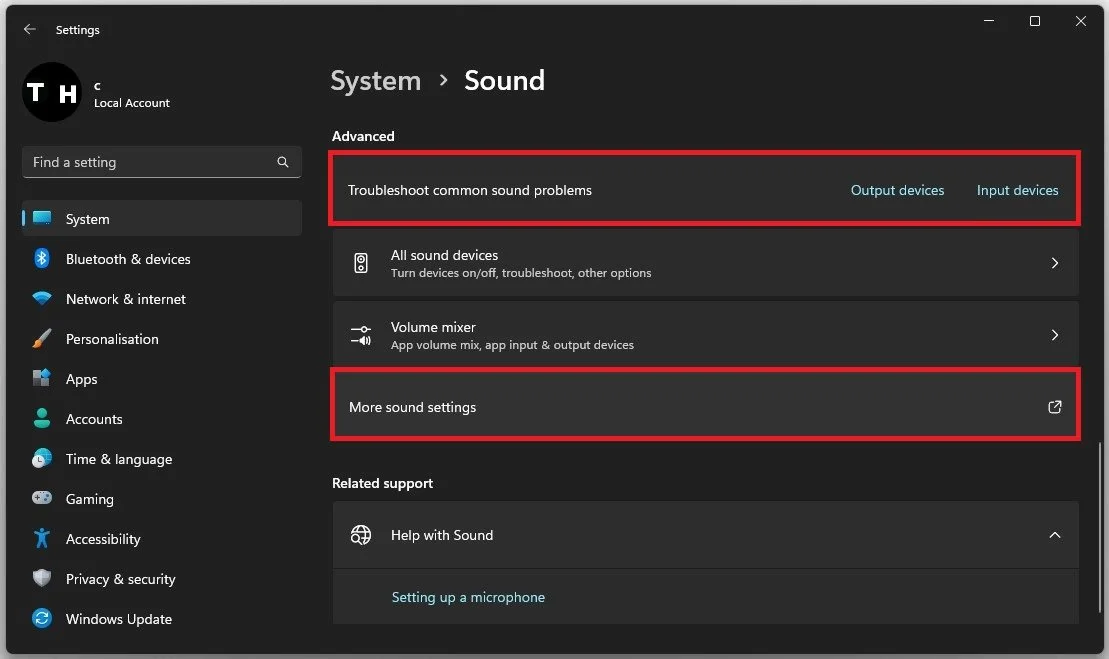
Task: Select Accounts in the sidebar
Action: pyautogui.click(x=94, y=419)
